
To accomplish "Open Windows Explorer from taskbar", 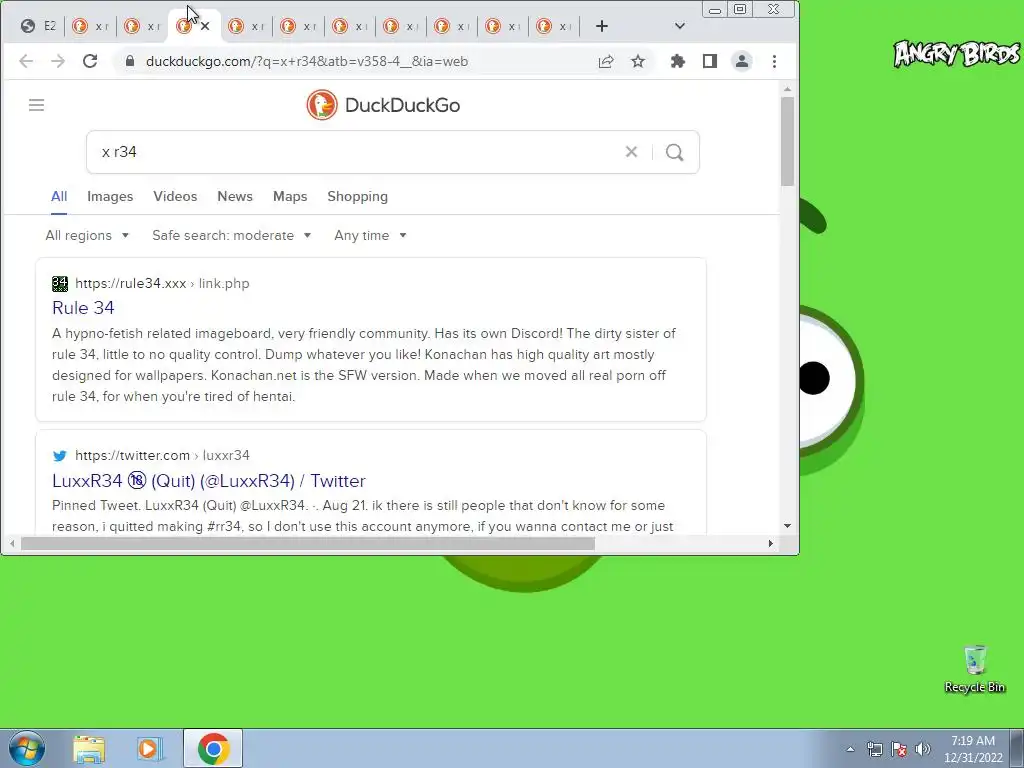I will pos(89,749).
